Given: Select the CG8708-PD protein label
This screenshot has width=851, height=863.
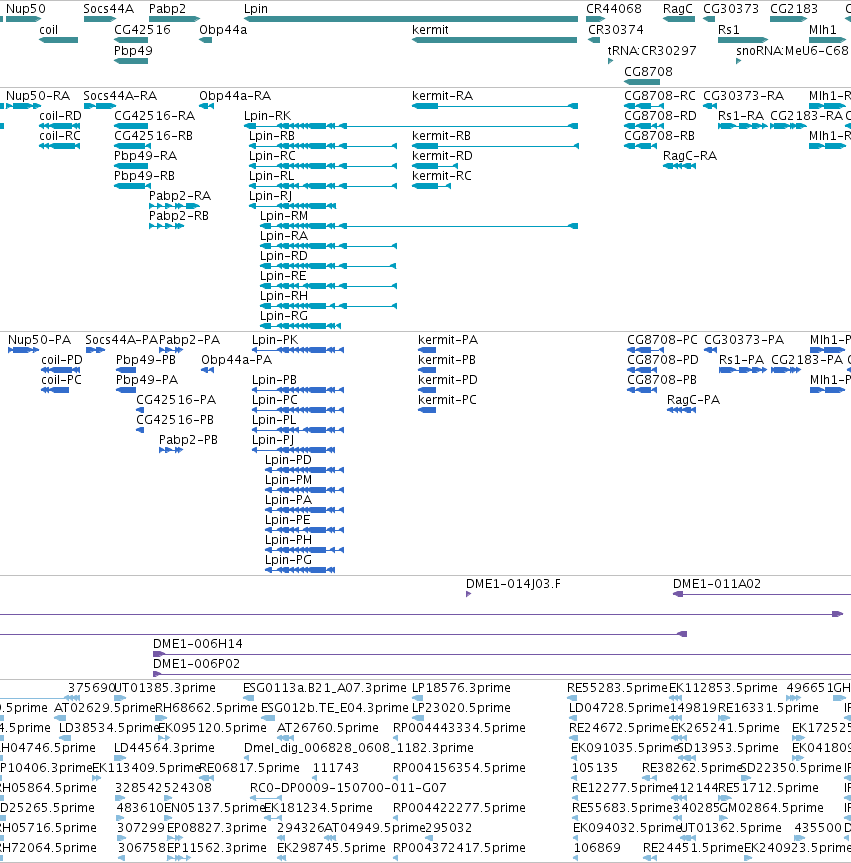Looking at the screenshot, I should (x=663, y=360).
